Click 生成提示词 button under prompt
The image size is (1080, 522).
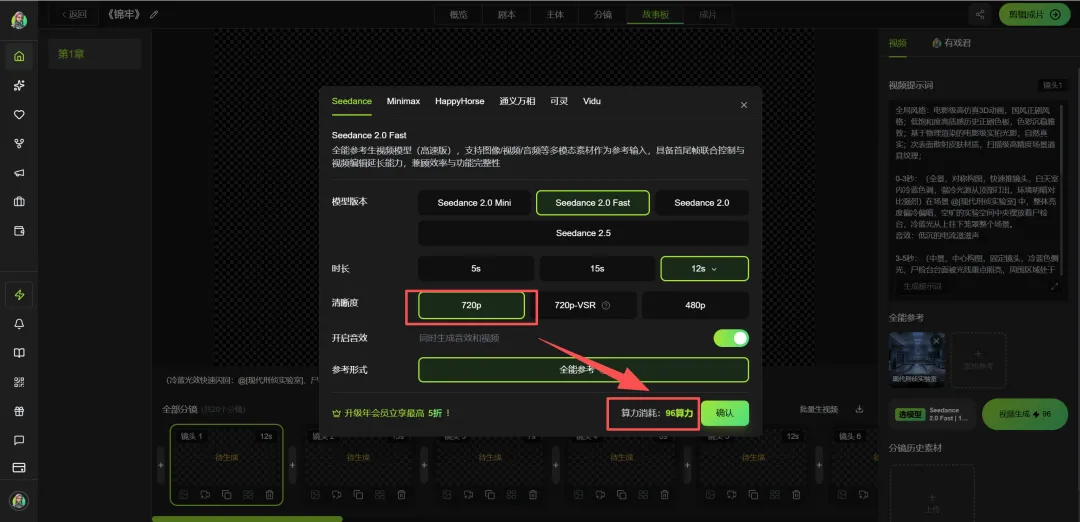pyautogui.click(x=923, y=286)
